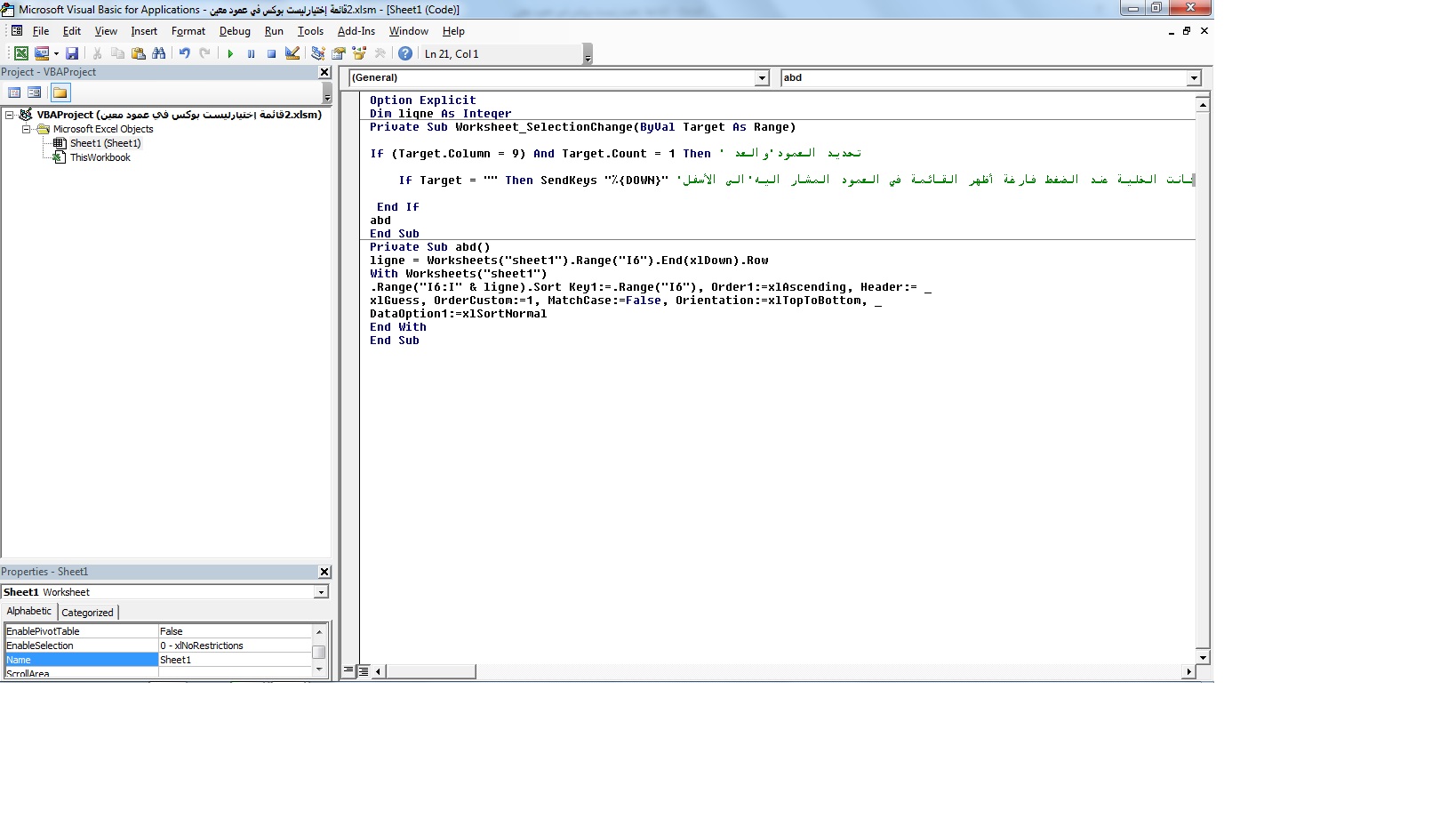Open the Properties Window icon
Screen dimensions: 1456x818
pyautogui.click(x=338, y=53)
